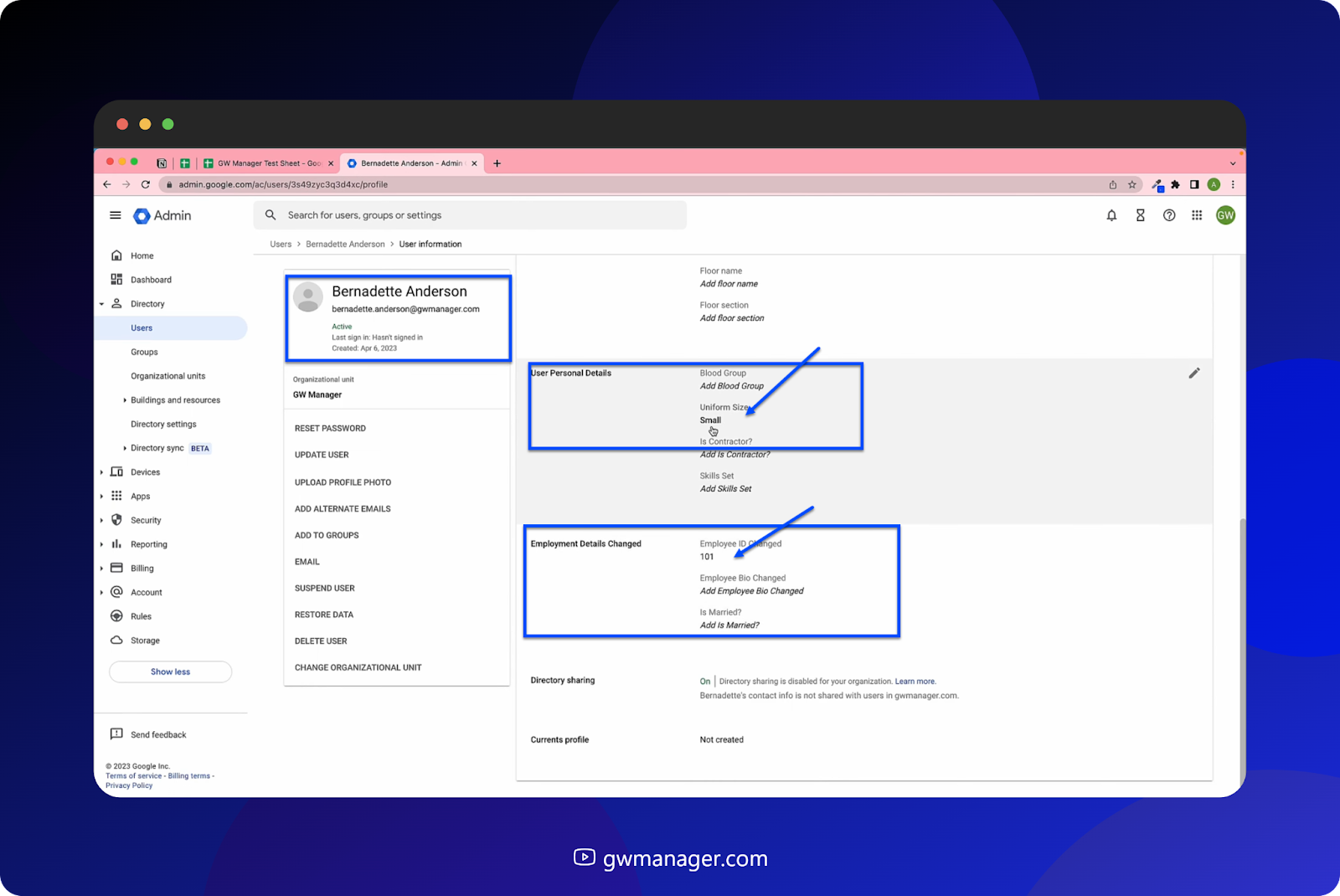Image resolution: width=1340 pixels, height=896 pixels.
Task: Click RESET PASSWORD
Action: click(x=330, y=428)
